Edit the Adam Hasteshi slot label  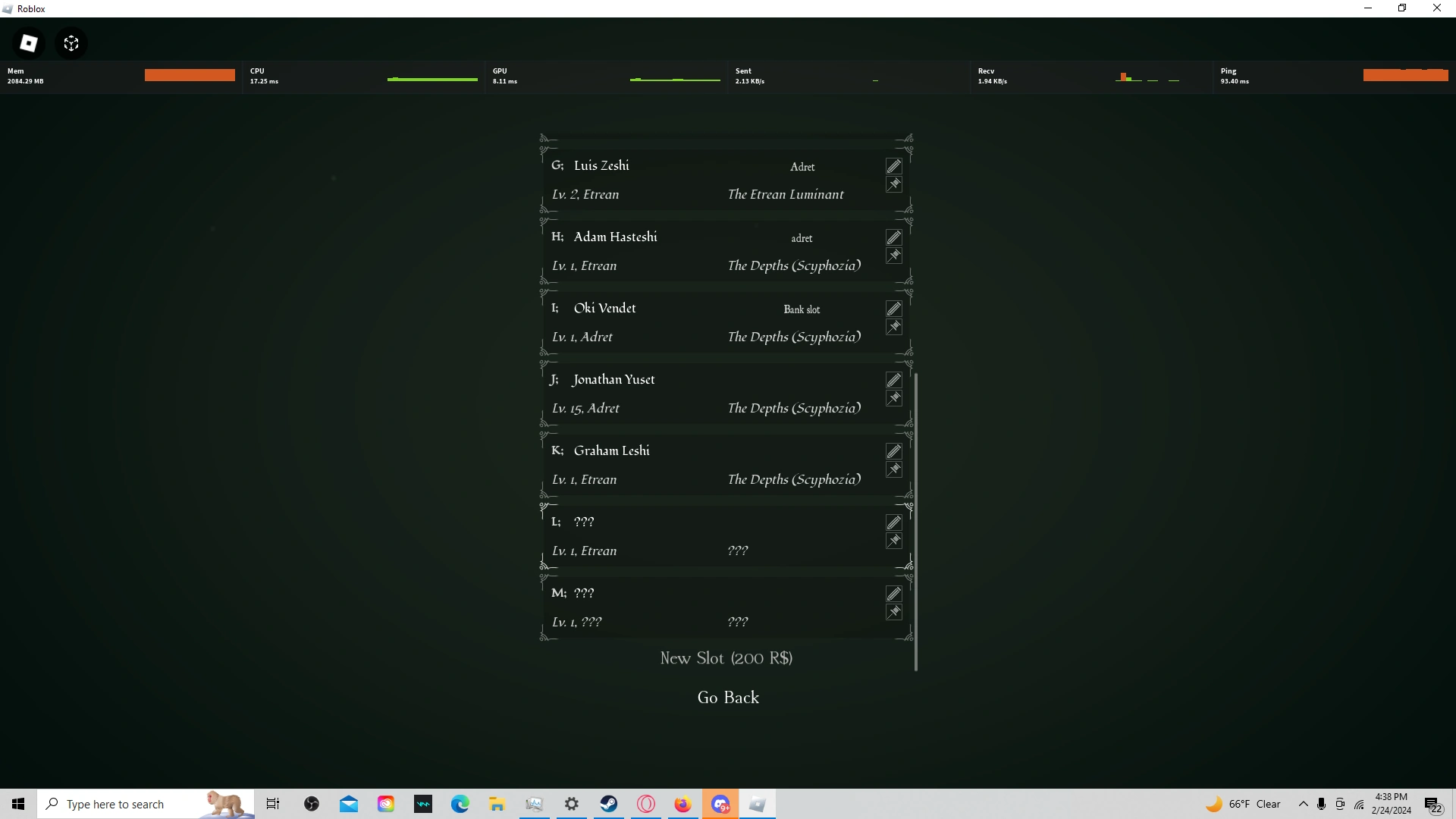[894, 237]
